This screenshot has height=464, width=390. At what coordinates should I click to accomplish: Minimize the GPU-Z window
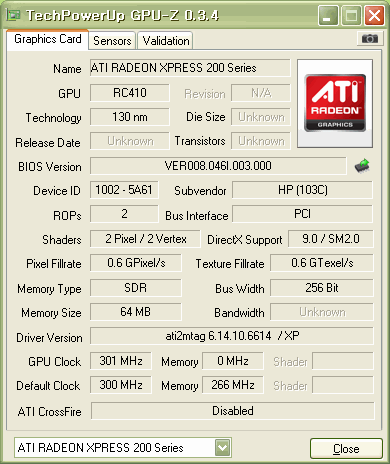[x=328, y=15]
